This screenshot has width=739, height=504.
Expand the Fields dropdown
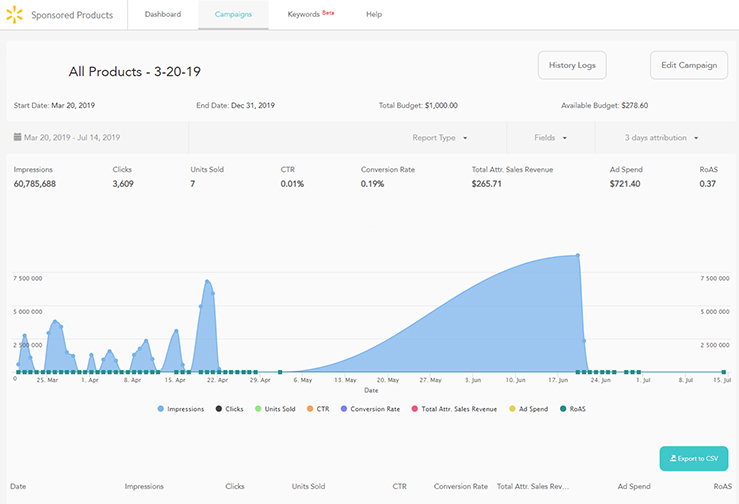coord(550,137)
